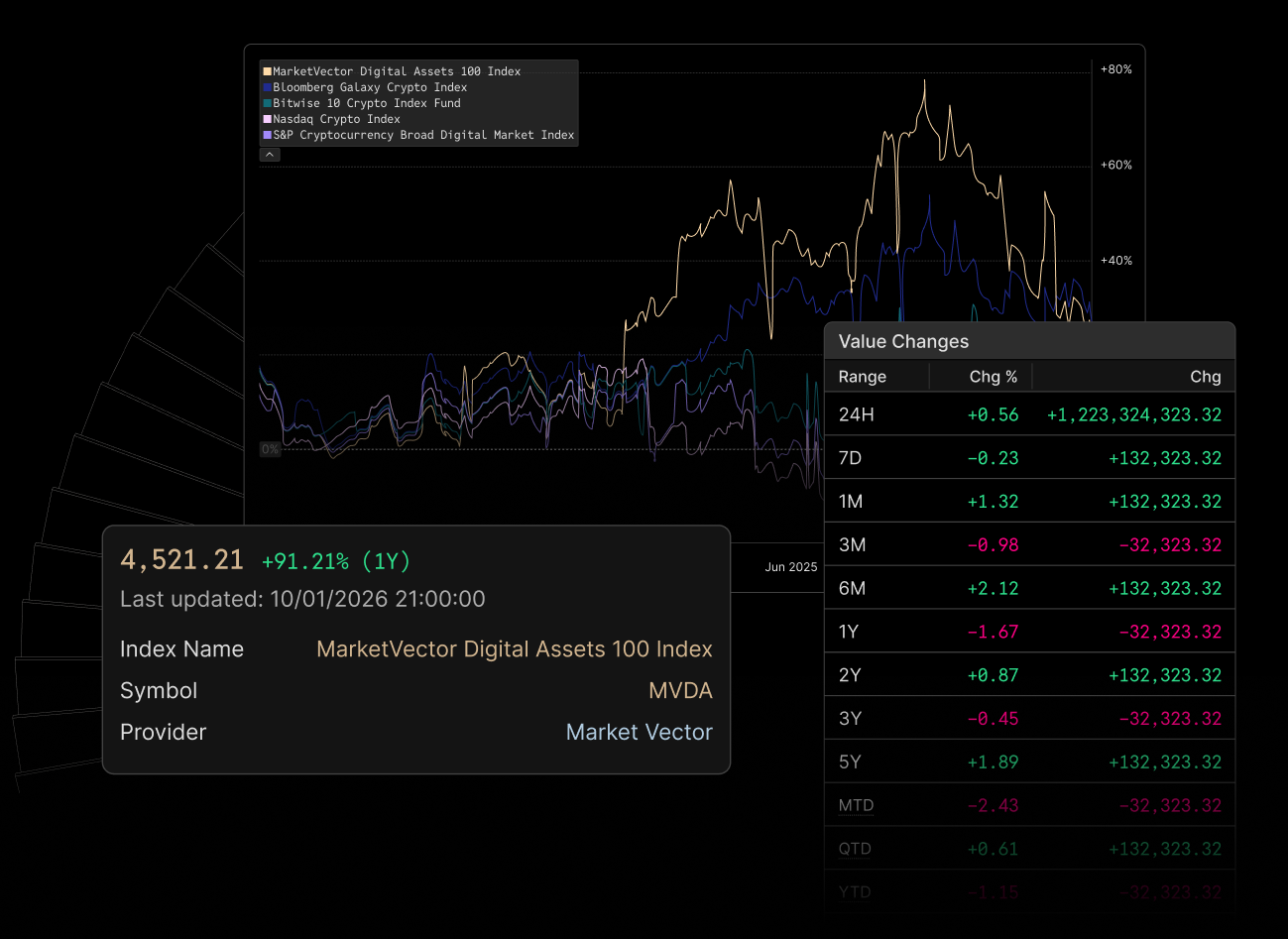Select the QTD range row label
Viewport: 1288px width, 939px height.
click(x=855, y=849)
